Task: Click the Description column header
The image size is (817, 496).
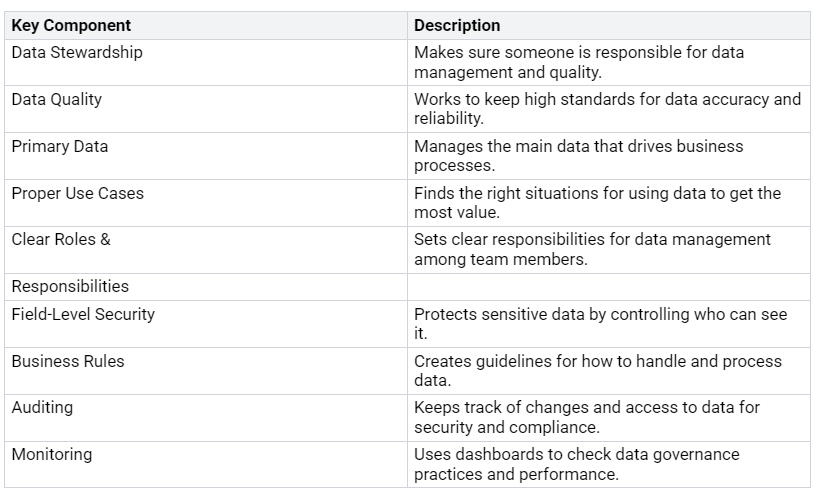Action: [x=457, y=25]
